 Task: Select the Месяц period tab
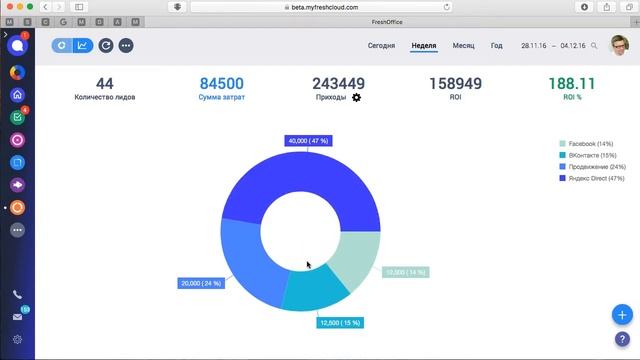[x=463, y=46]
